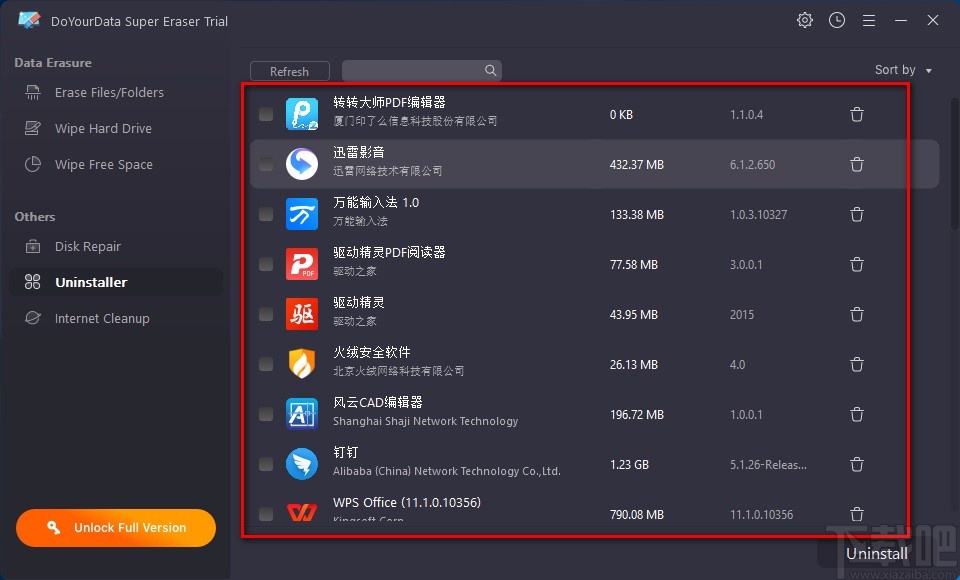The image size is (960, 580).
Task: Click Unlock Full Version
Action: click(x=115, y=527)
